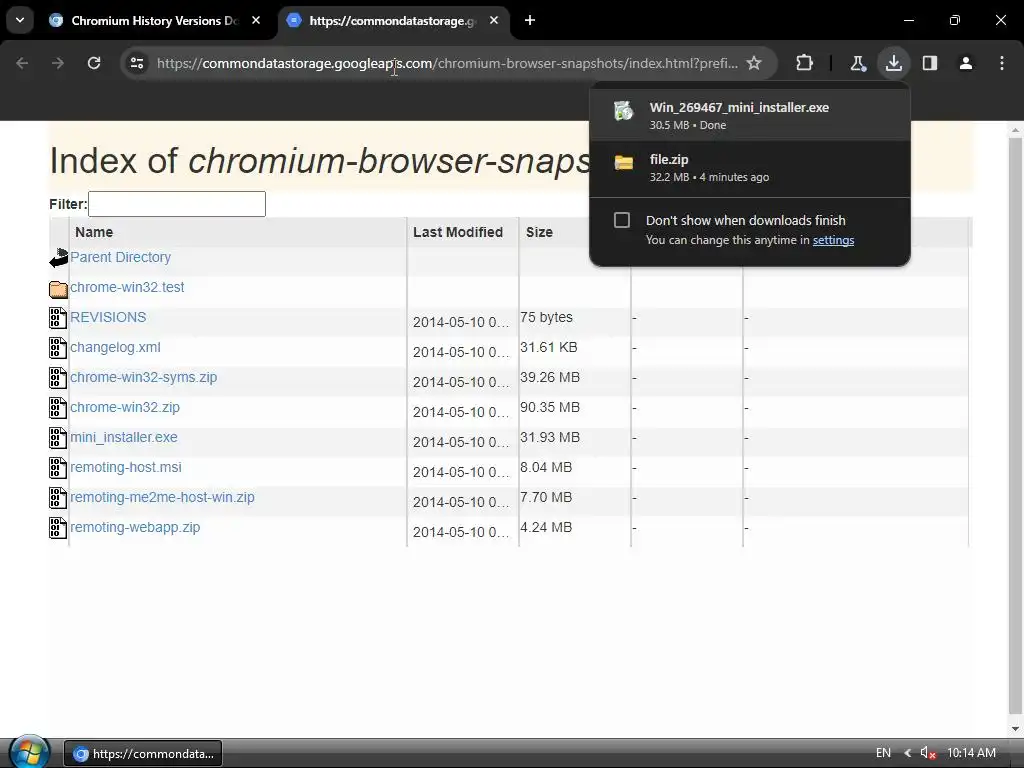This screenshot has height=768, width=1024.
Task: Bookmark this page with star icon
Action: tap(754, 63)
